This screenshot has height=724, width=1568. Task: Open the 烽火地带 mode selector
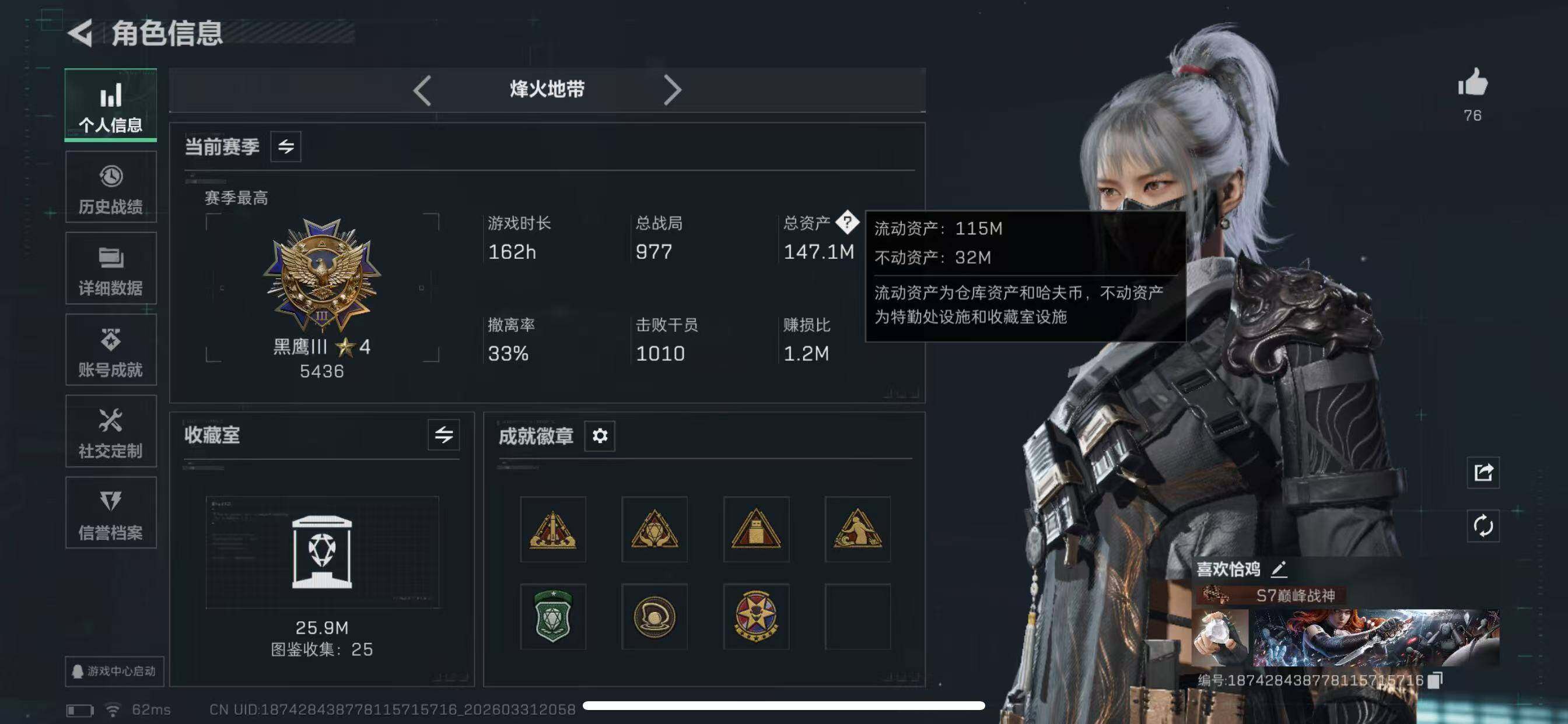coord(547,90)
